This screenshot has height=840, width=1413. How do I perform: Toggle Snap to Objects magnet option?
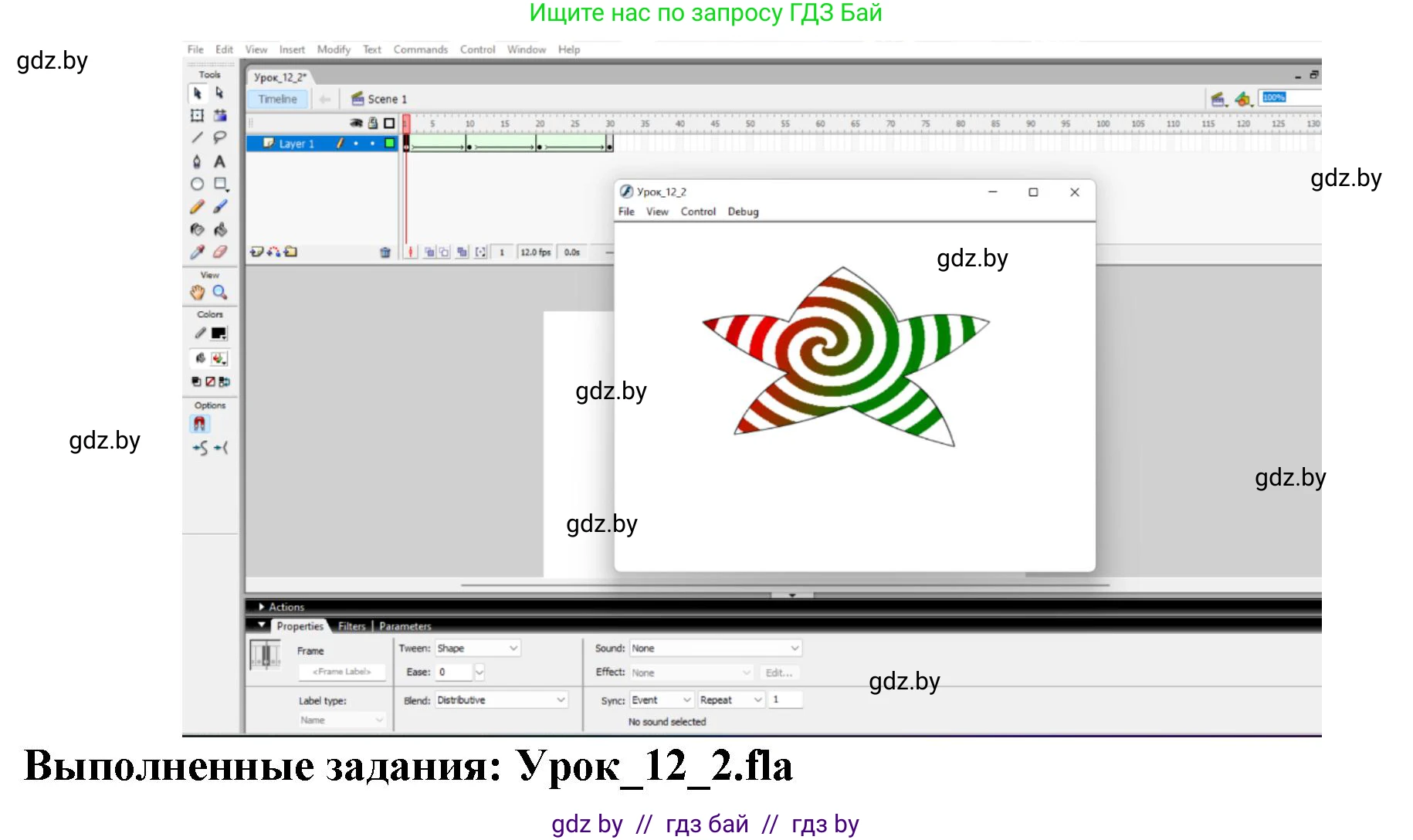coord(199,424)
